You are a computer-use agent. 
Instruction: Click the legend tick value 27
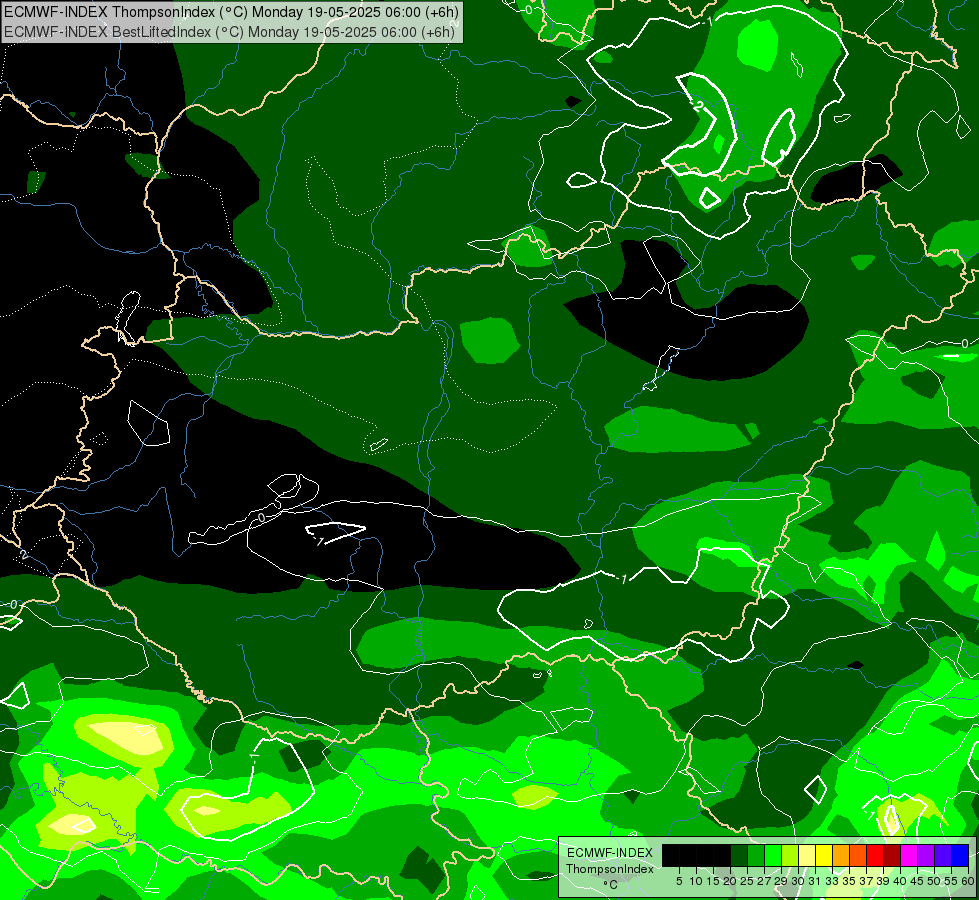(x=764, y=881)
